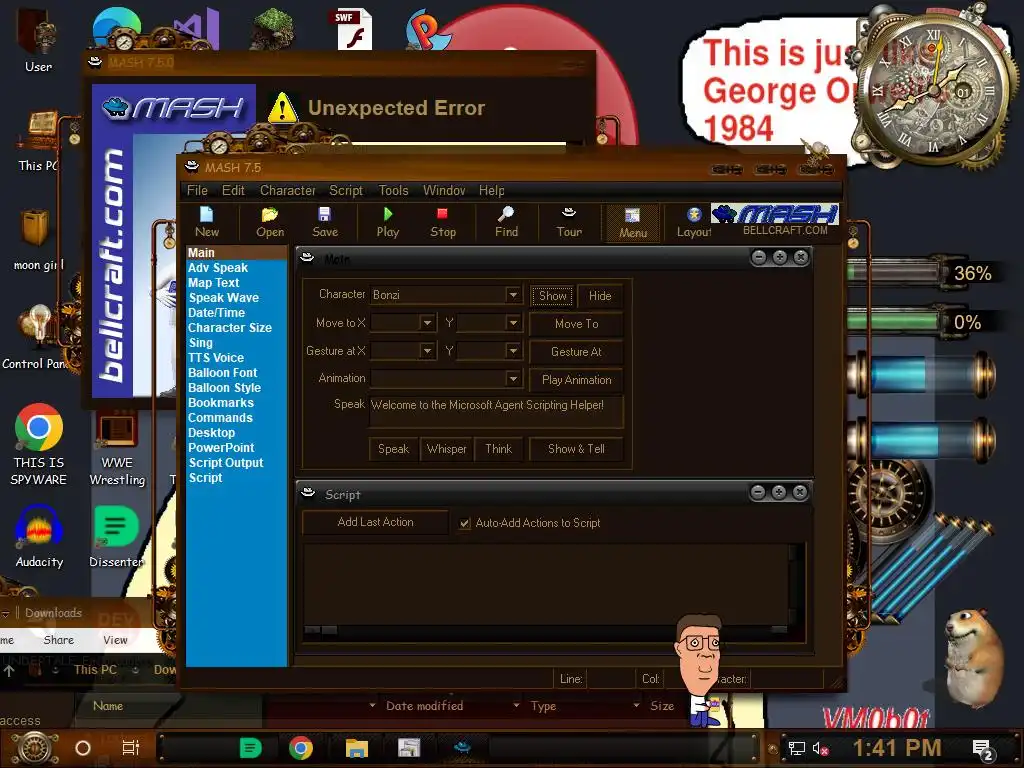1024x768 pixels.
Task: Open the Dissenter desktop icon
Action: click(x=116, y=537)
